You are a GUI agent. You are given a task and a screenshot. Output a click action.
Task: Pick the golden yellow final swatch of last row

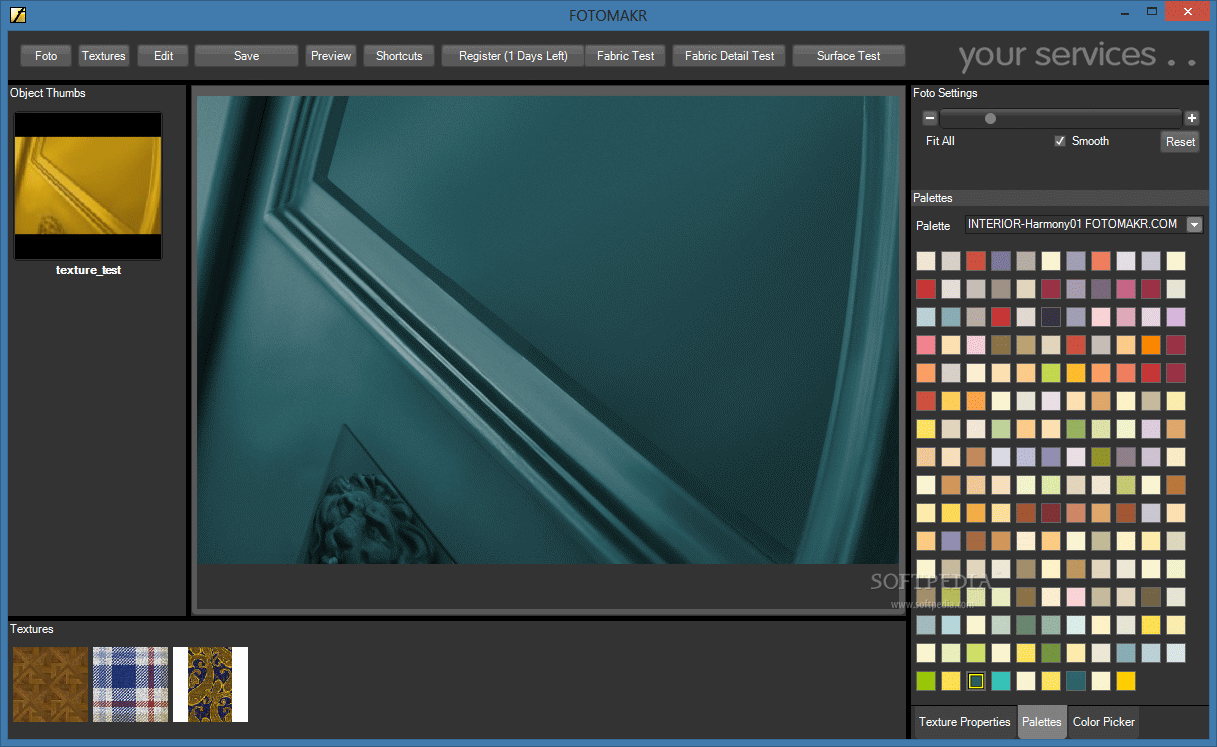pos(1126,681)
